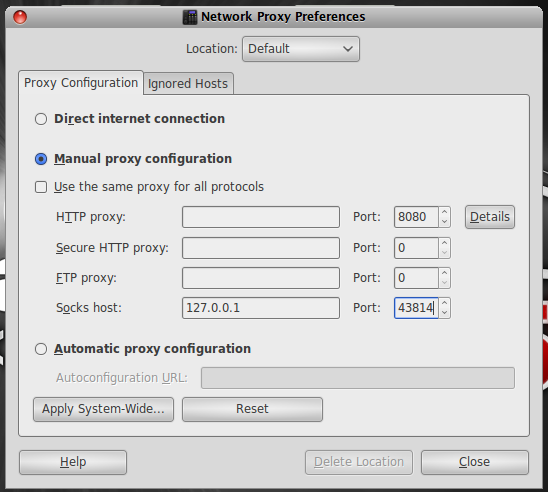
Task: Open the Help button
Action: 73,462
